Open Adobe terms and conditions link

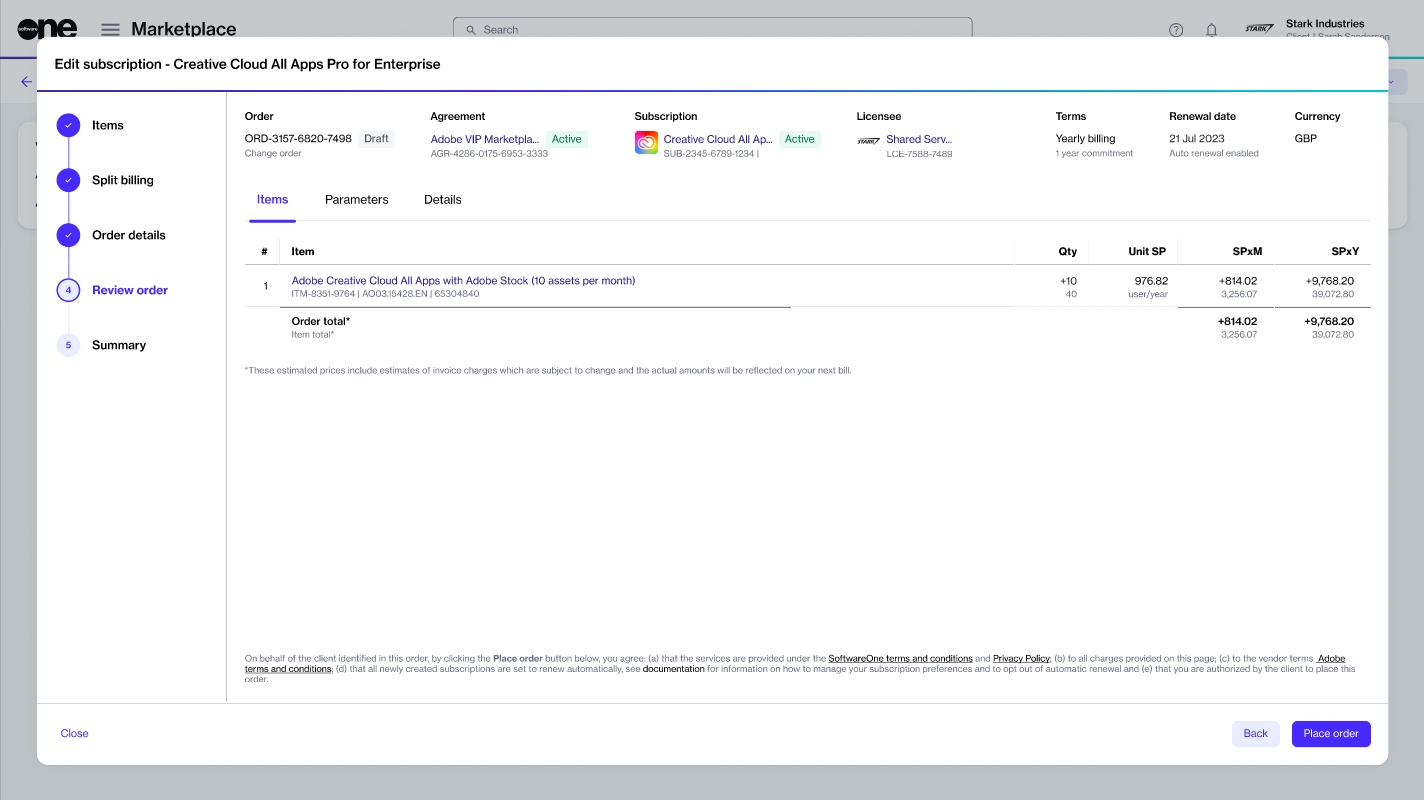pos(288,669)
